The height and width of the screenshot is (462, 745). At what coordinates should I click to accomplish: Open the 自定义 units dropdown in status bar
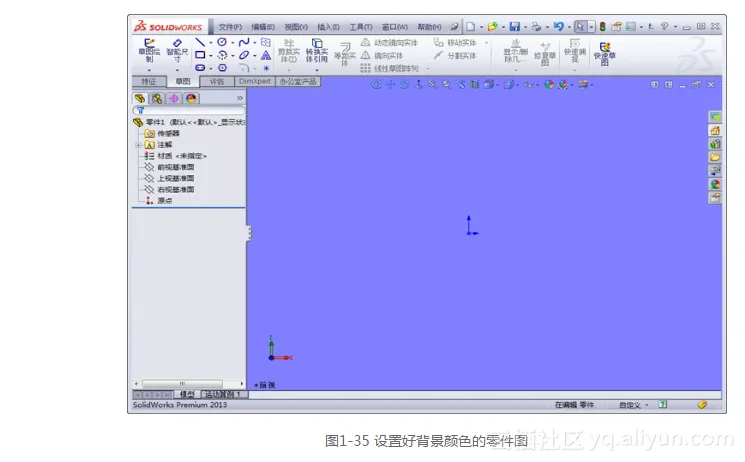pyautogui.click(x=633, y=405)
